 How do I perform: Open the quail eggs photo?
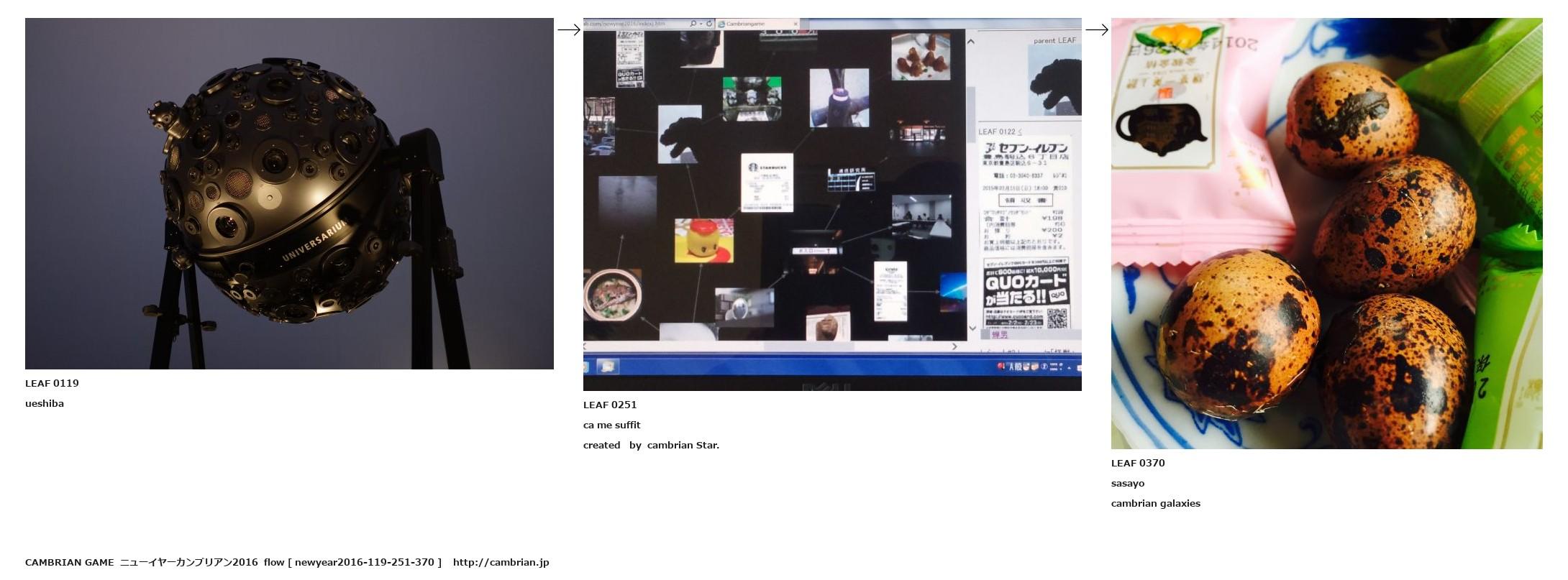(x=1326, y=234)
